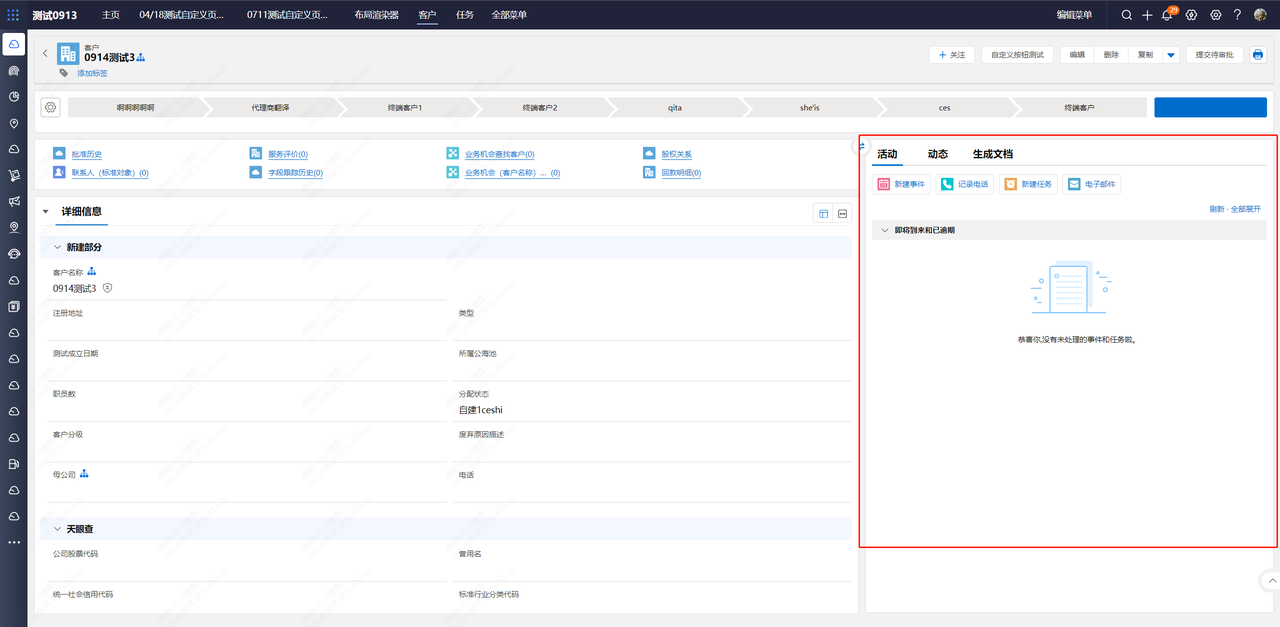Click the 新建事件 button
The image size is (1280, 627).
click(901, 184)
